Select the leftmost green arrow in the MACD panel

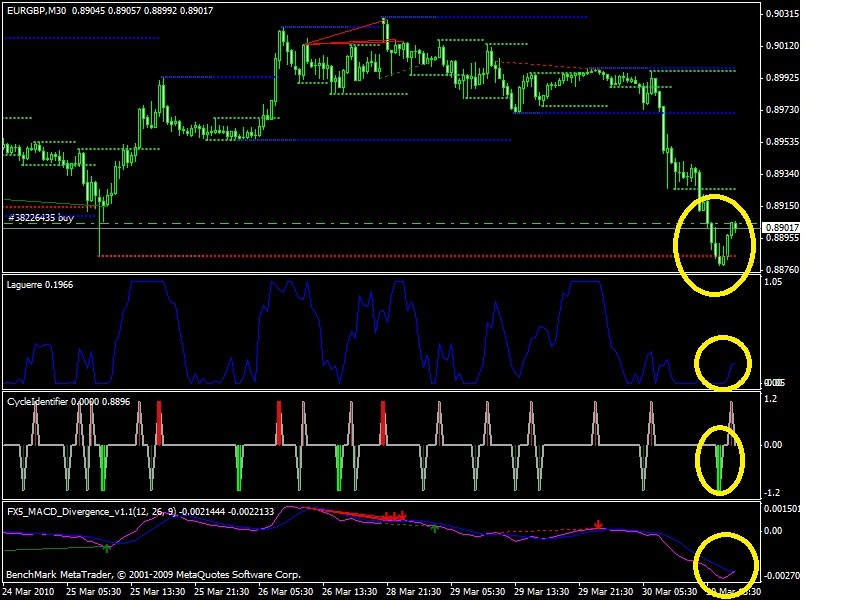coord(107,547)
